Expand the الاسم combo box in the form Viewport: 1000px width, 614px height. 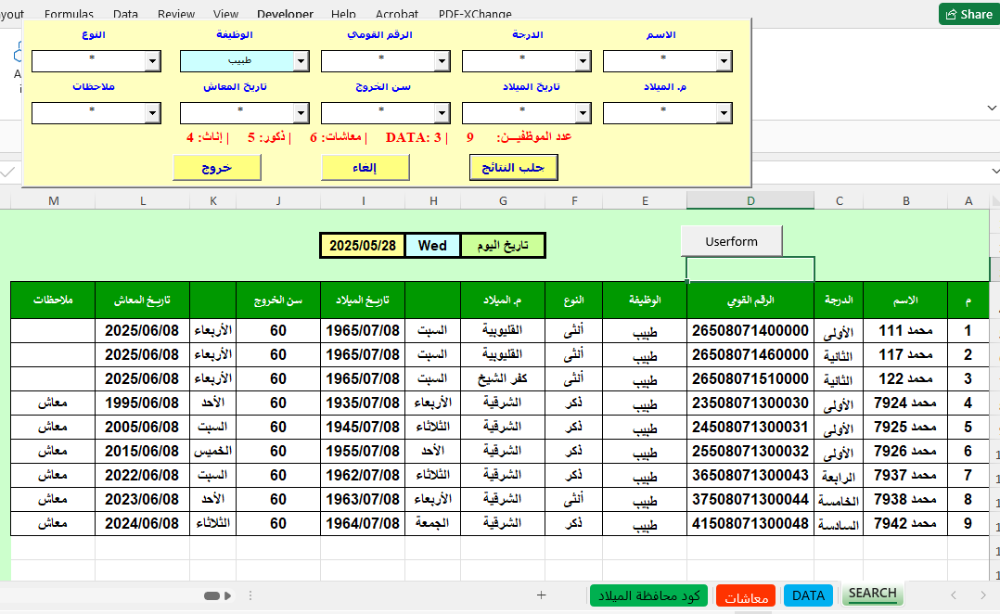click(x=724, y=61)
